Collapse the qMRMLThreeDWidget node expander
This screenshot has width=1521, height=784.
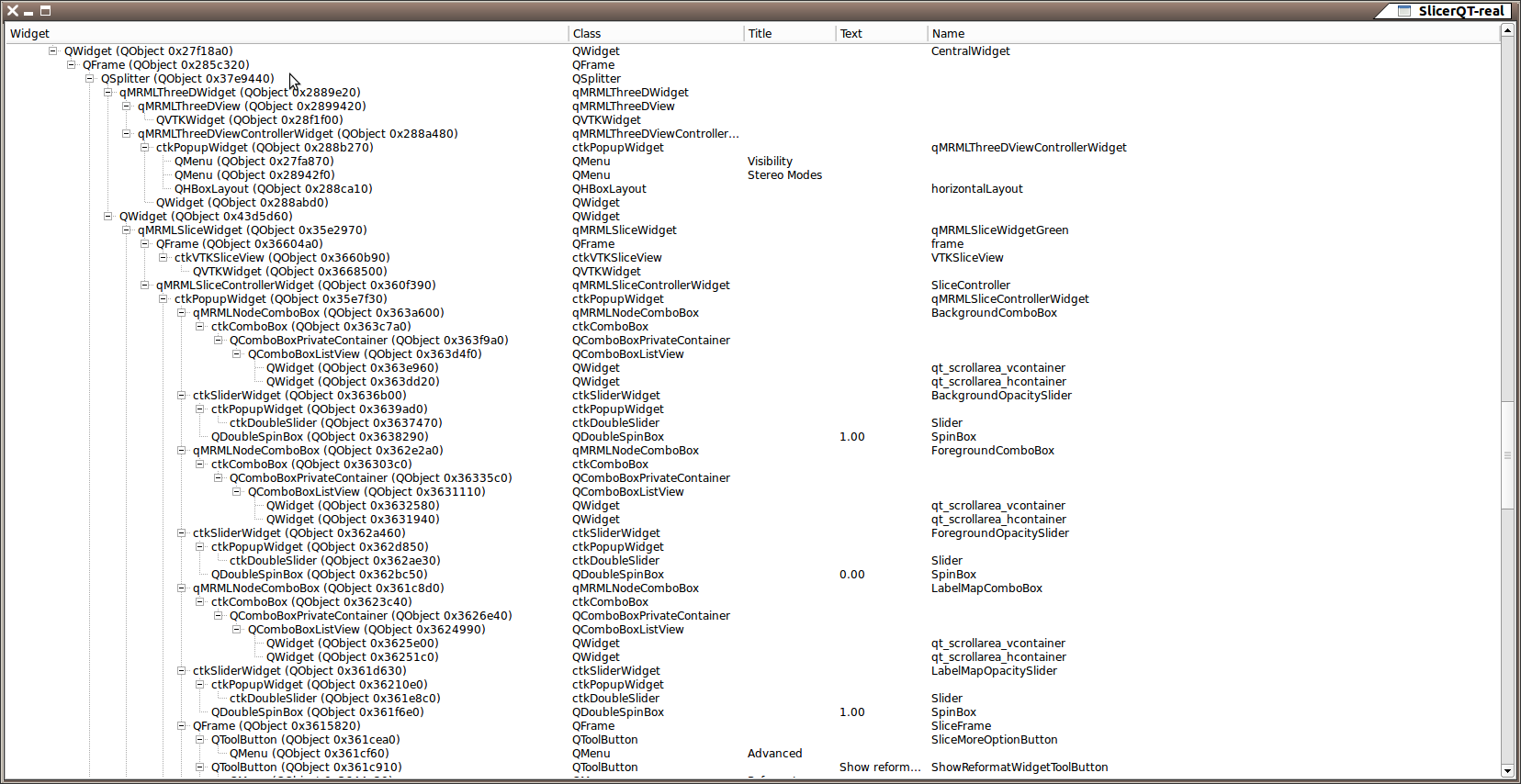point(108,93)
